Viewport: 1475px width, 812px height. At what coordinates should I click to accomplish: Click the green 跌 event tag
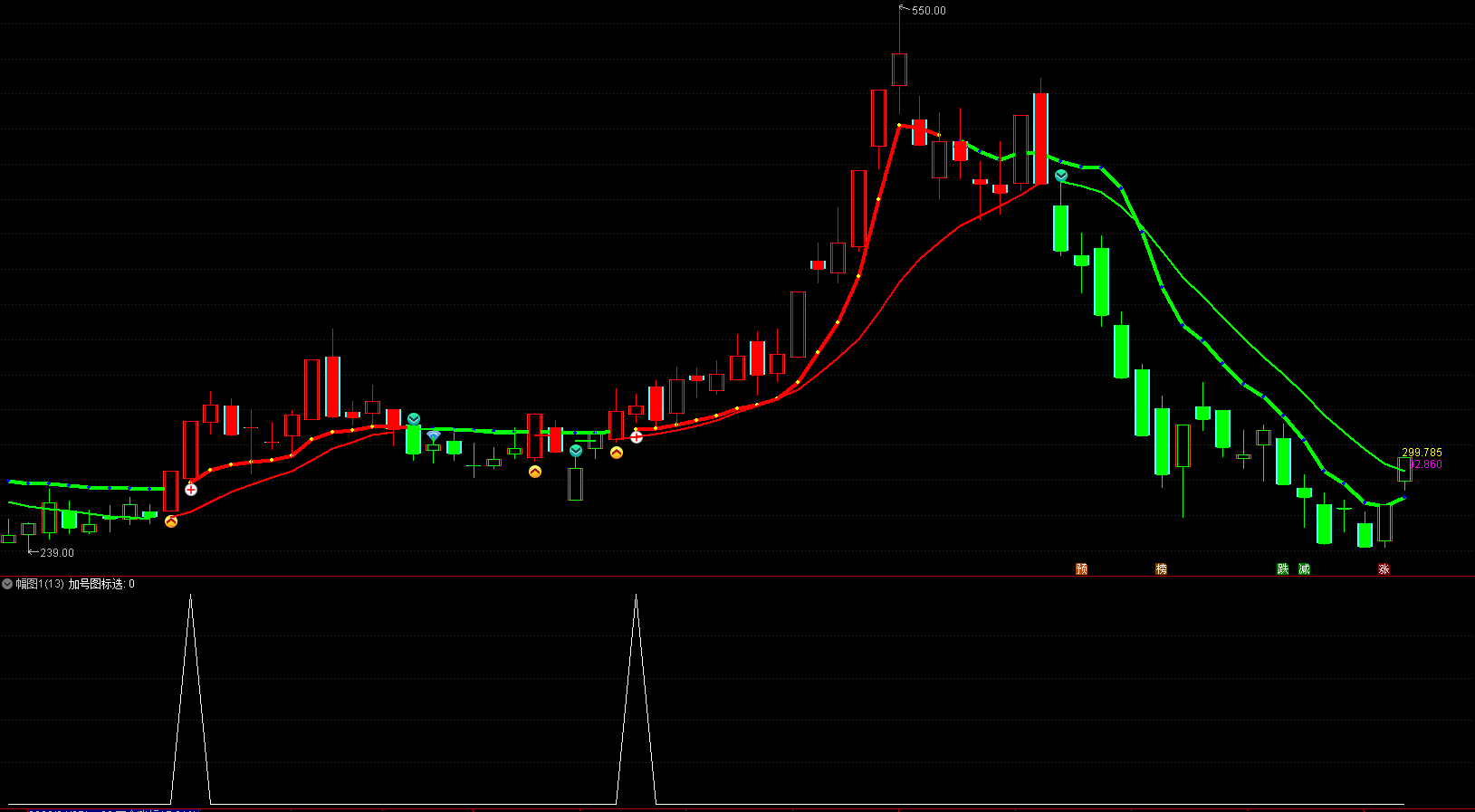pyautogui.click(x=1282, y=568)
